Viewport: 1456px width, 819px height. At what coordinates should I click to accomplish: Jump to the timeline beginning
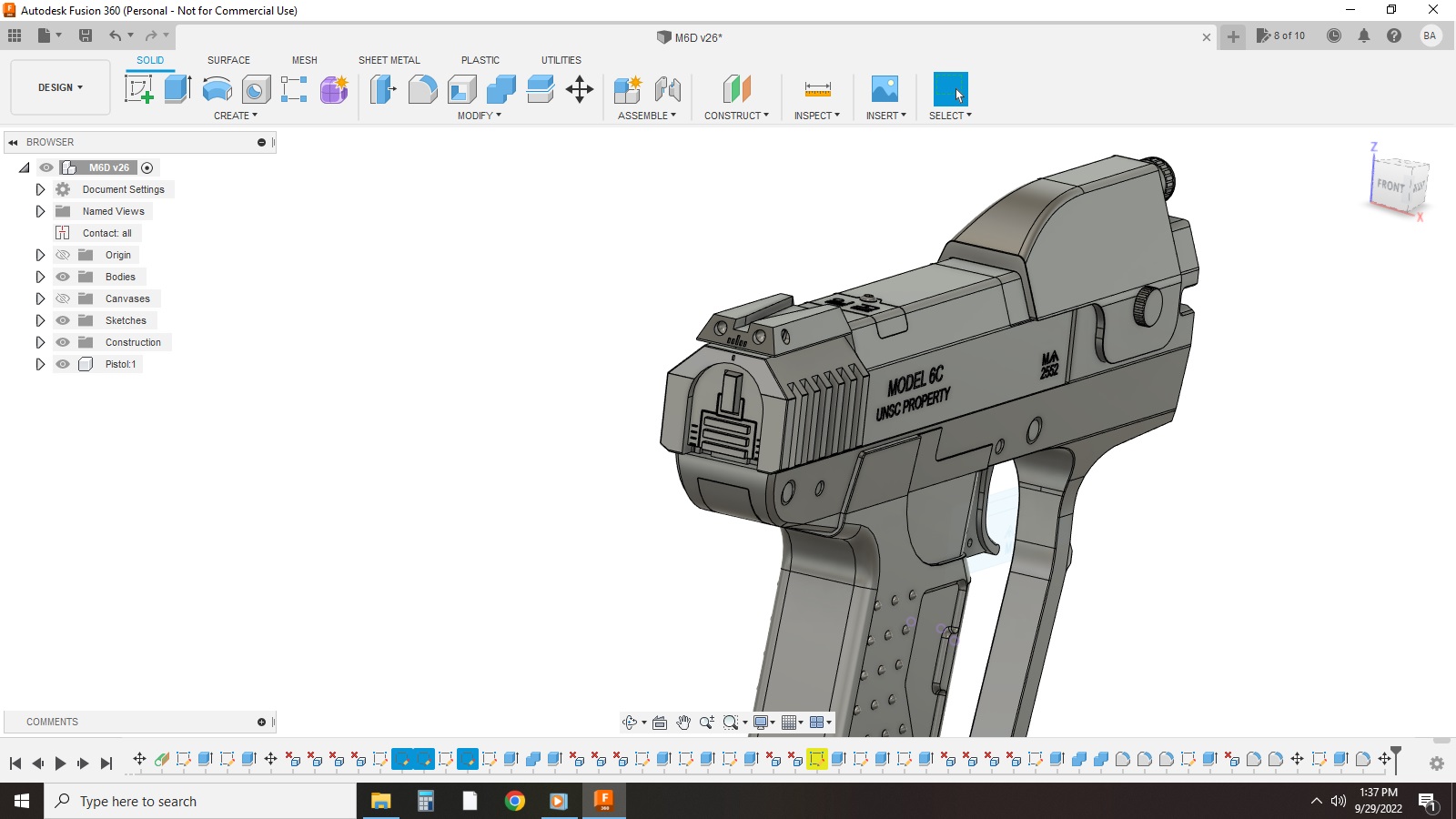[x=15, y=763]
